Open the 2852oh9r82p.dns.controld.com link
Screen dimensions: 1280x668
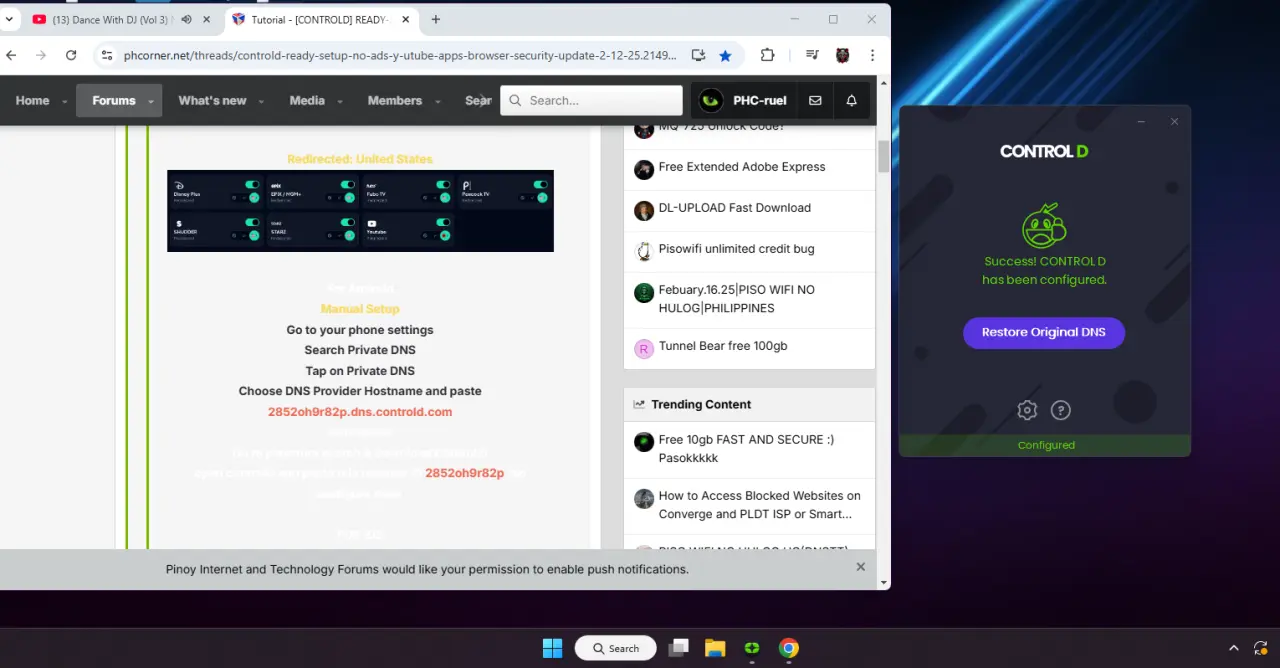(x=360, y=412)
